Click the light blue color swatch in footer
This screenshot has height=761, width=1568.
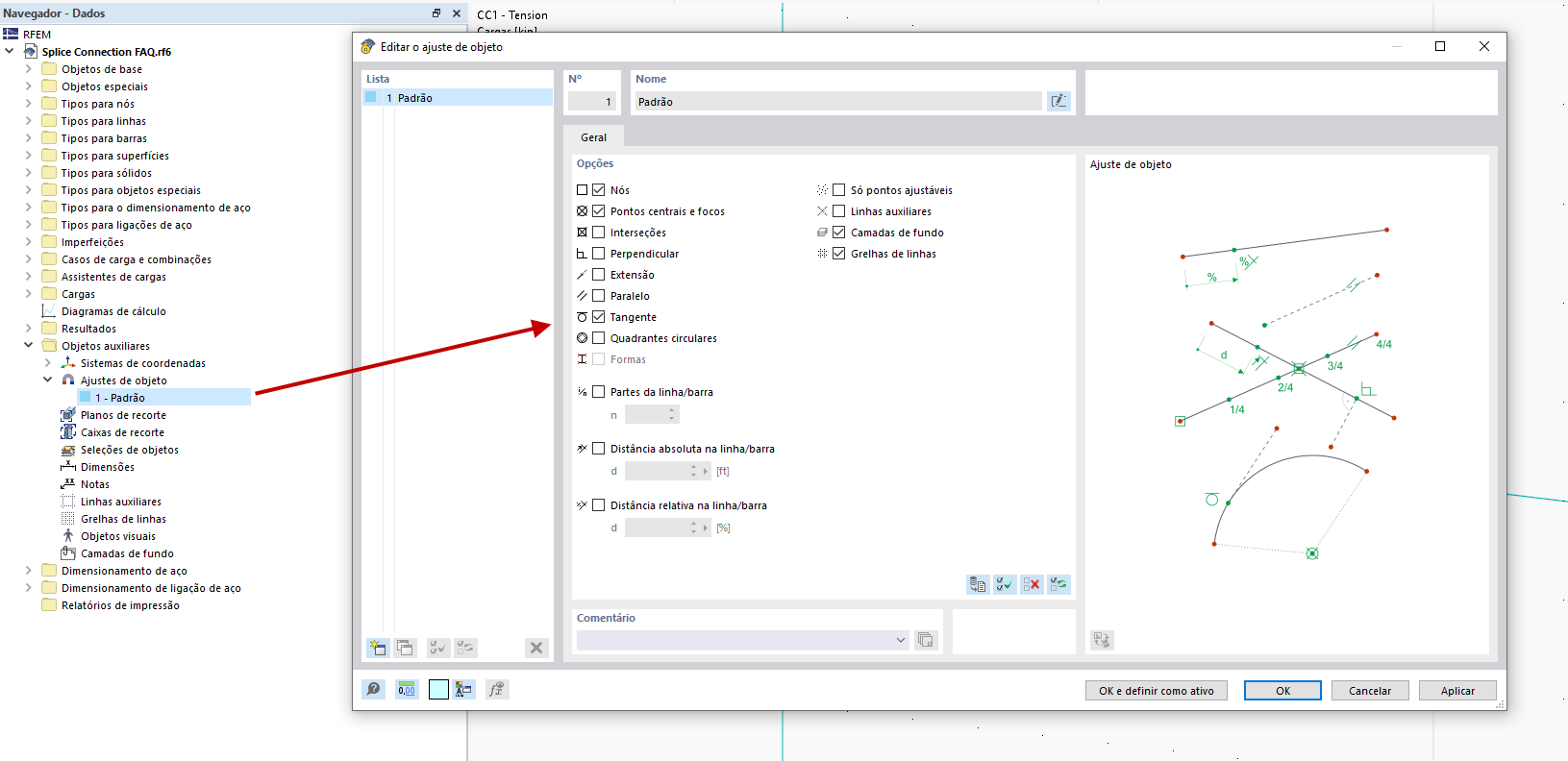point(438,689)
